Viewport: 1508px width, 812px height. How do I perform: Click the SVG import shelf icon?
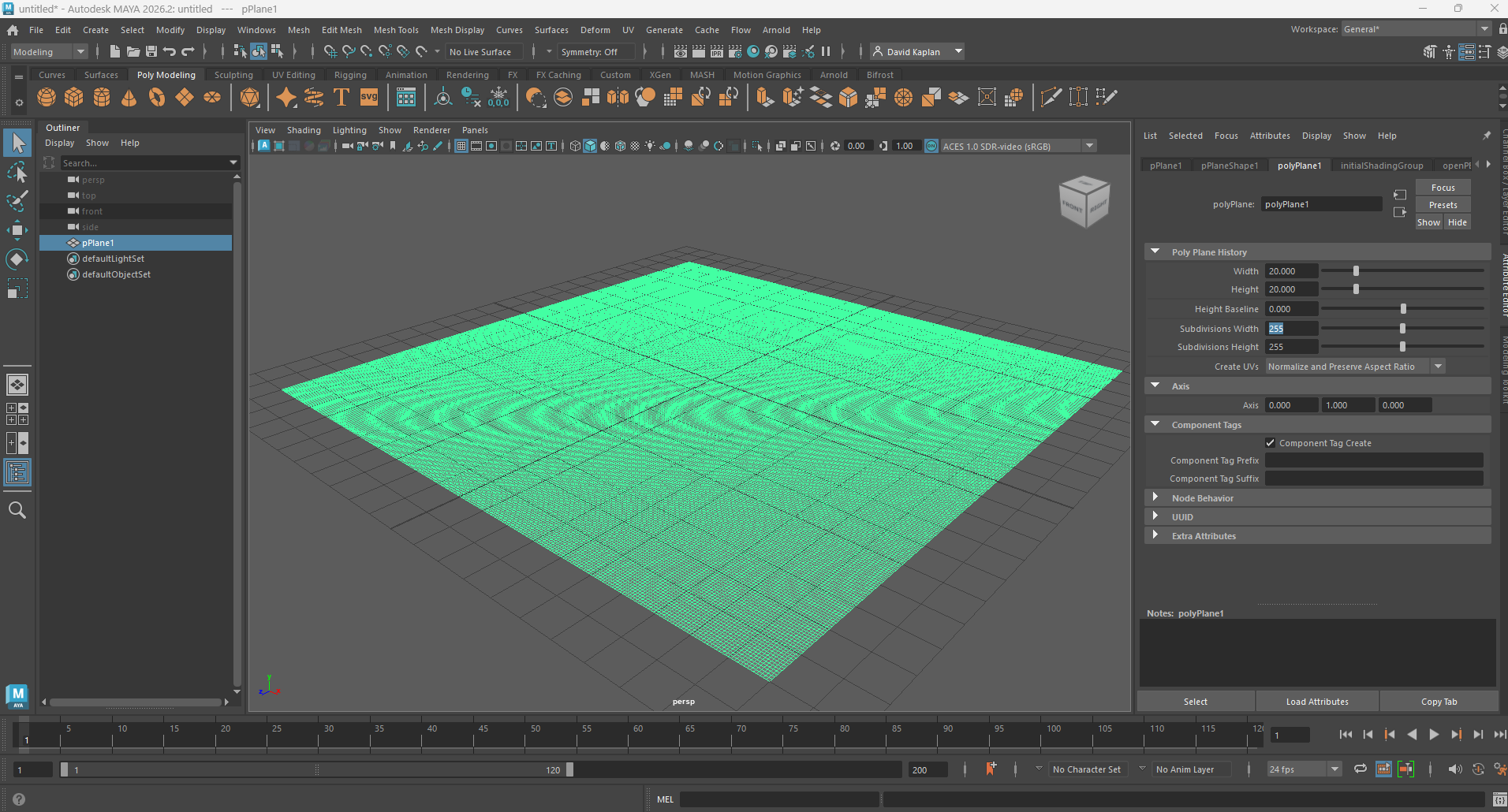click(x=369, y=97)
